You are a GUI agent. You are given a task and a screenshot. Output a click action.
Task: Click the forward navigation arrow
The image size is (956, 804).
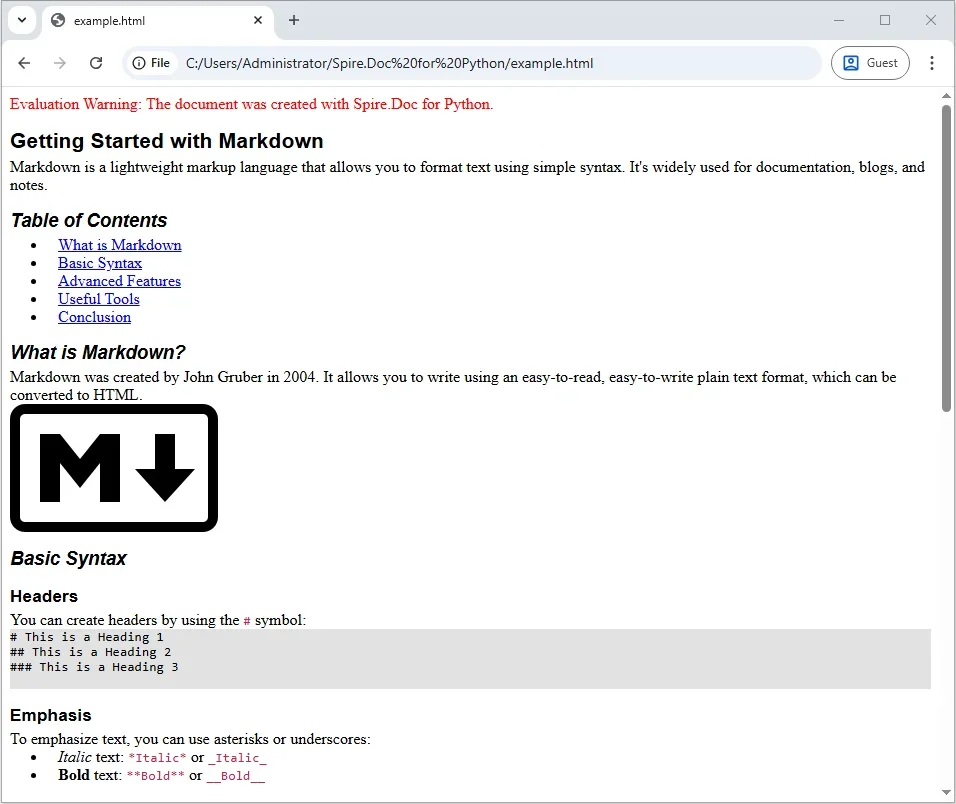(x=60, y=63)
